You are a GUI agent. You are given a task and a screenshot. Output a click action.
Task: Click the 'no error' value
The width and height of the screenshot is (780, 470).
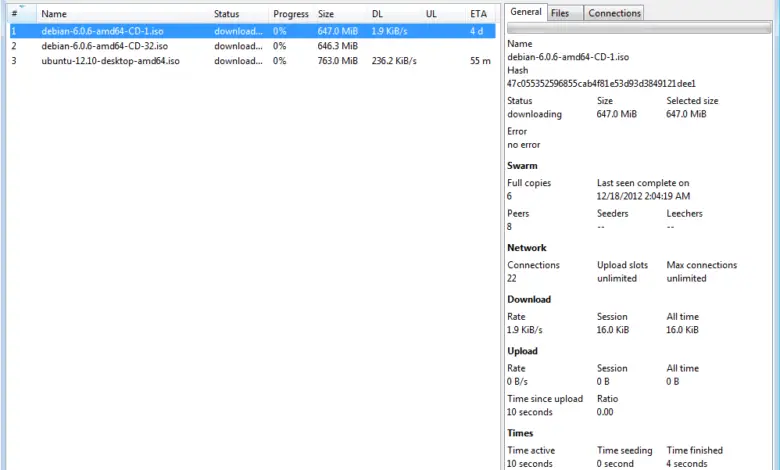point(523,145)
